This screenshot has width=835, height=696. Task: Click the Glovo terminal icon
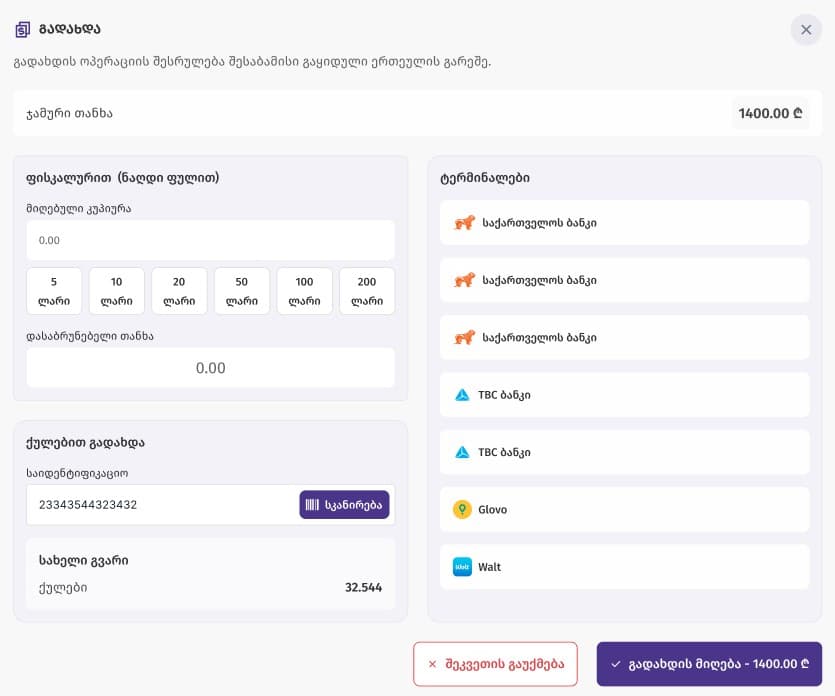point(460,509)
